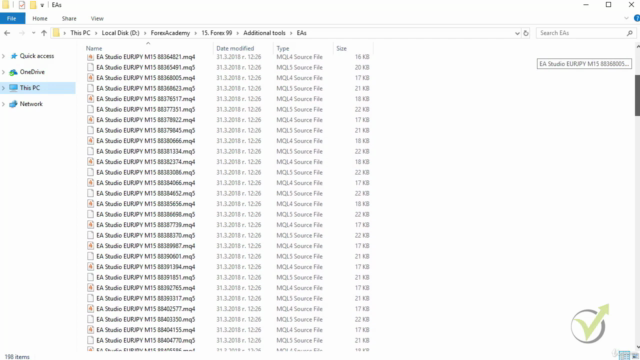The image size is (640, 360).
Task: Click the Forward navigation arrow
Action: tap(22, 33)
